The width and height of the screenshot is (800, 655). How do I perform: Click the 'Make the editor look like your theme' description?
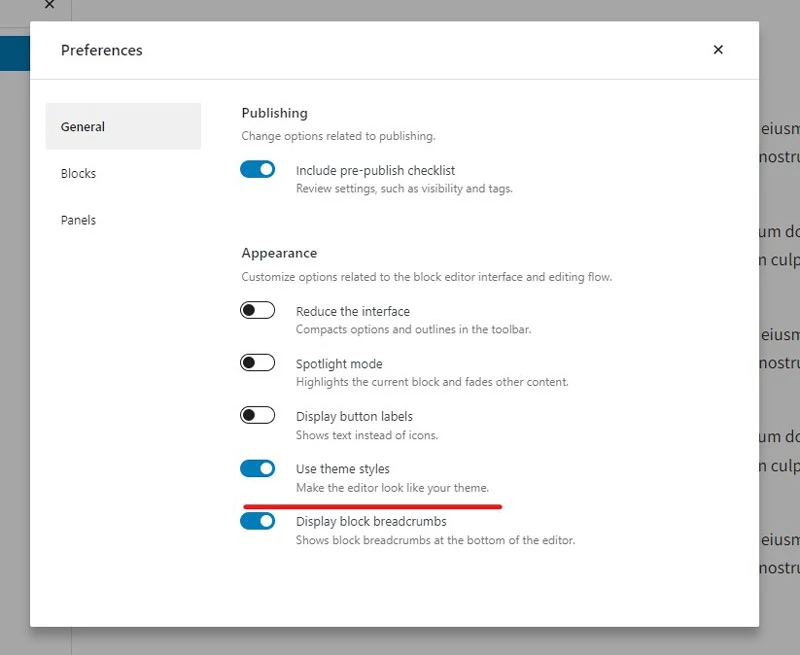(392, 488)
